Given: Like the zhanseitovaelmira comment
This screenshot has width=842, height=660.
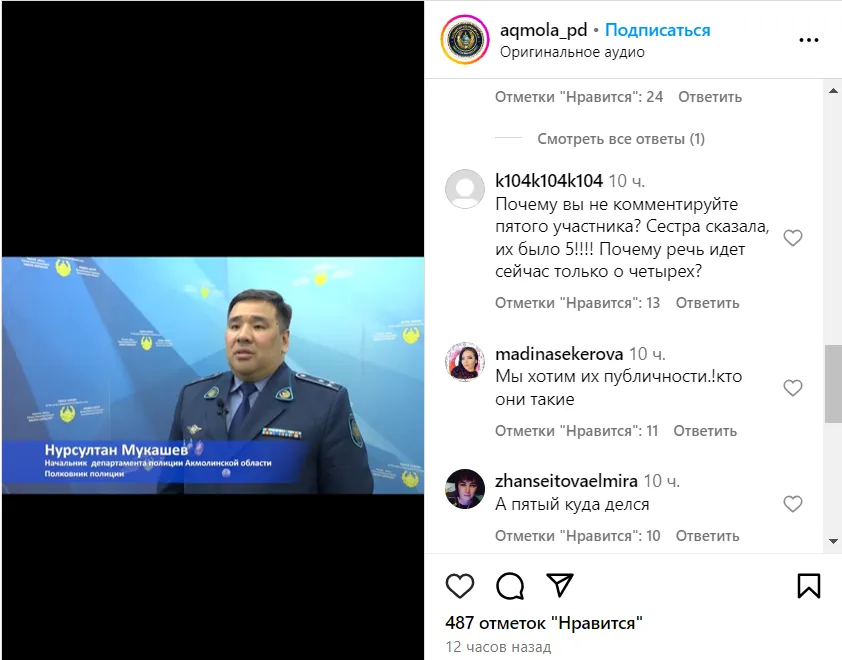Looking at the screenshot, I should coord(793,504).
